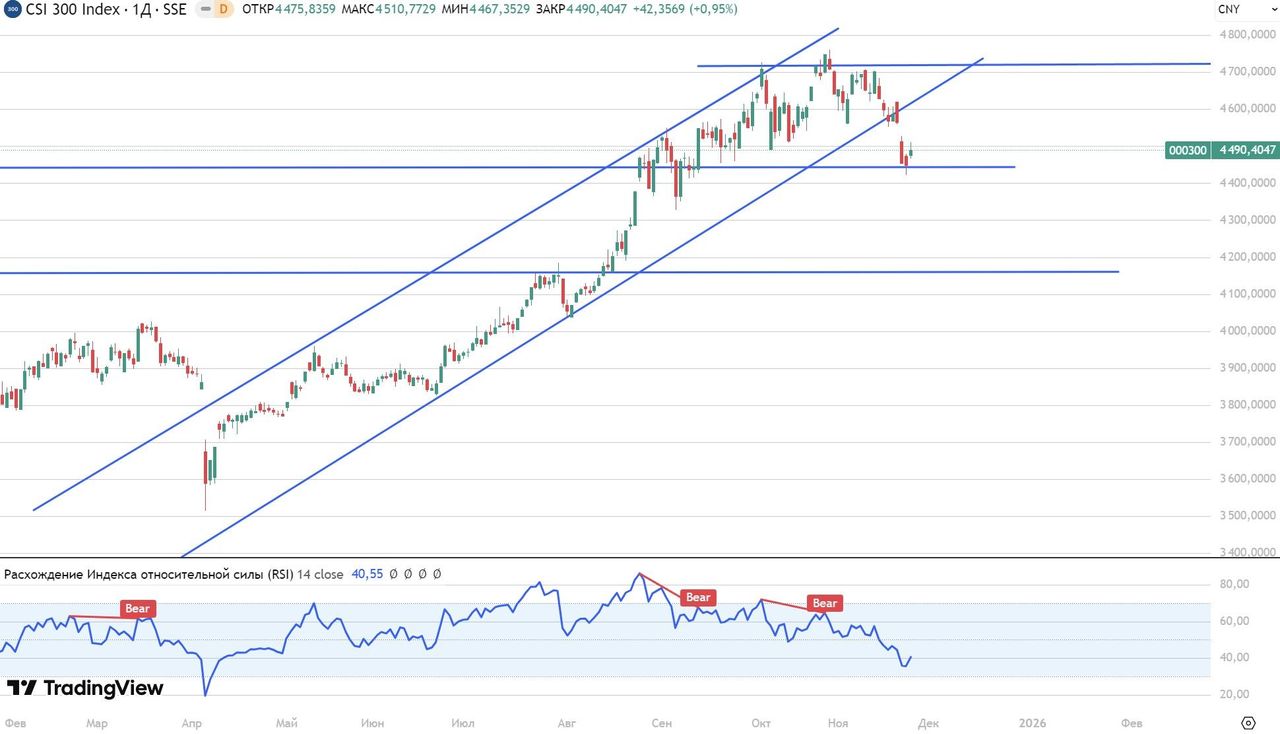1280x734 pixels.
Task: Click the 000300 symbol tag on price axis
Action: pos(1188,150)
